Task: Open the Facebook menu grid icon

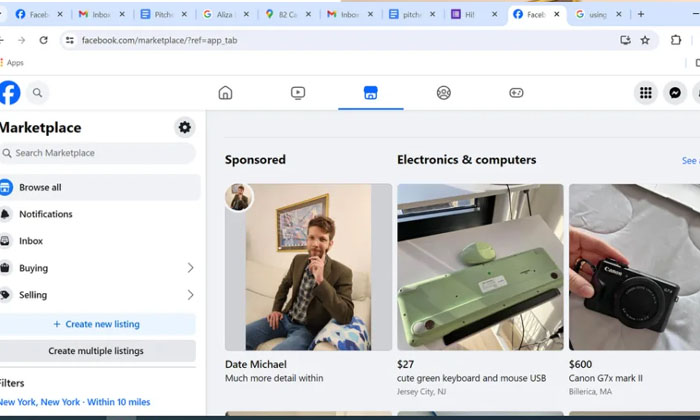Action: (x=645, y=93)
